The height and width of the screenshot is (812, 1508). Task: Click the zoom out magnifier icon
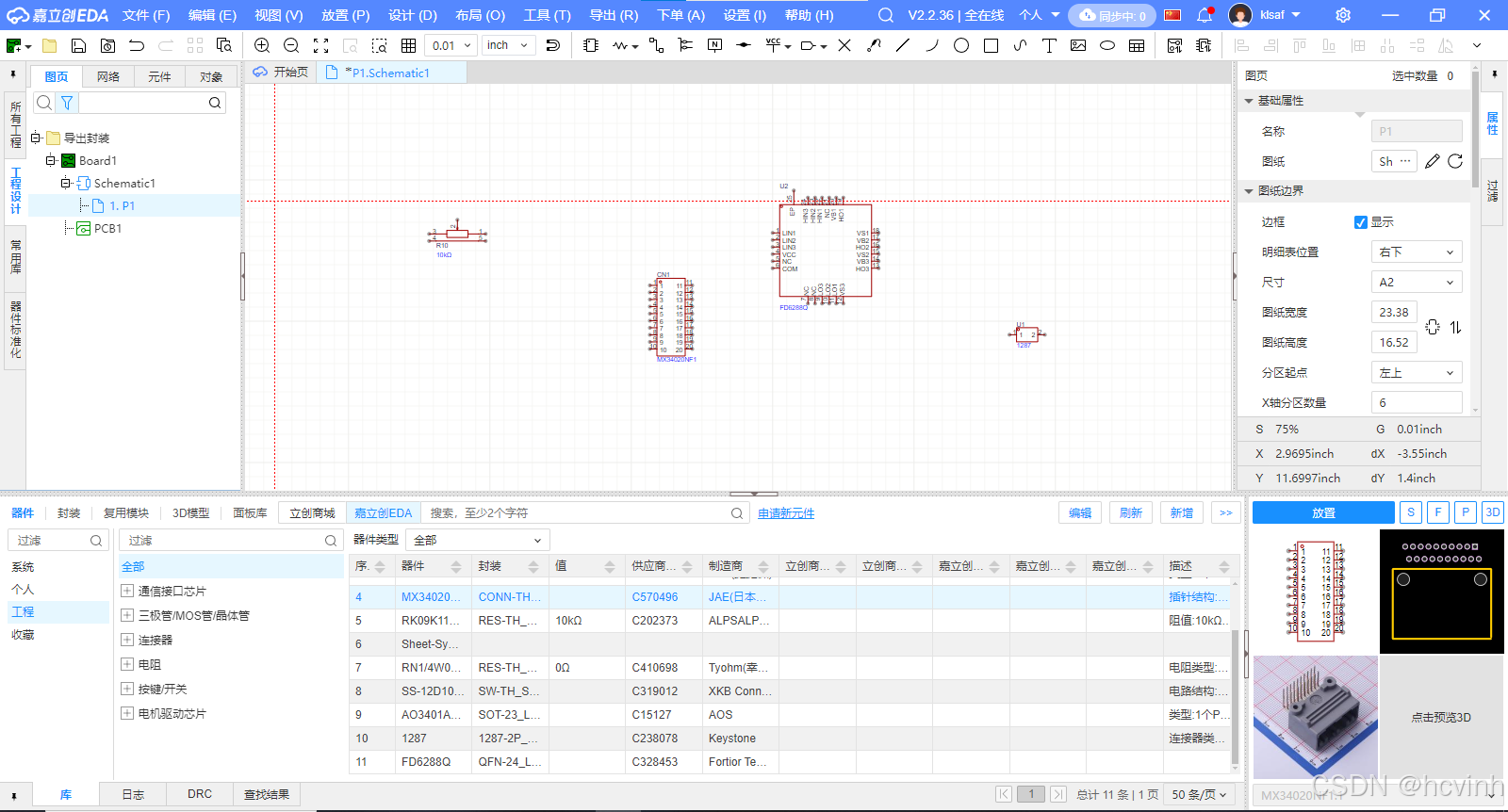(x=291, y=45)
